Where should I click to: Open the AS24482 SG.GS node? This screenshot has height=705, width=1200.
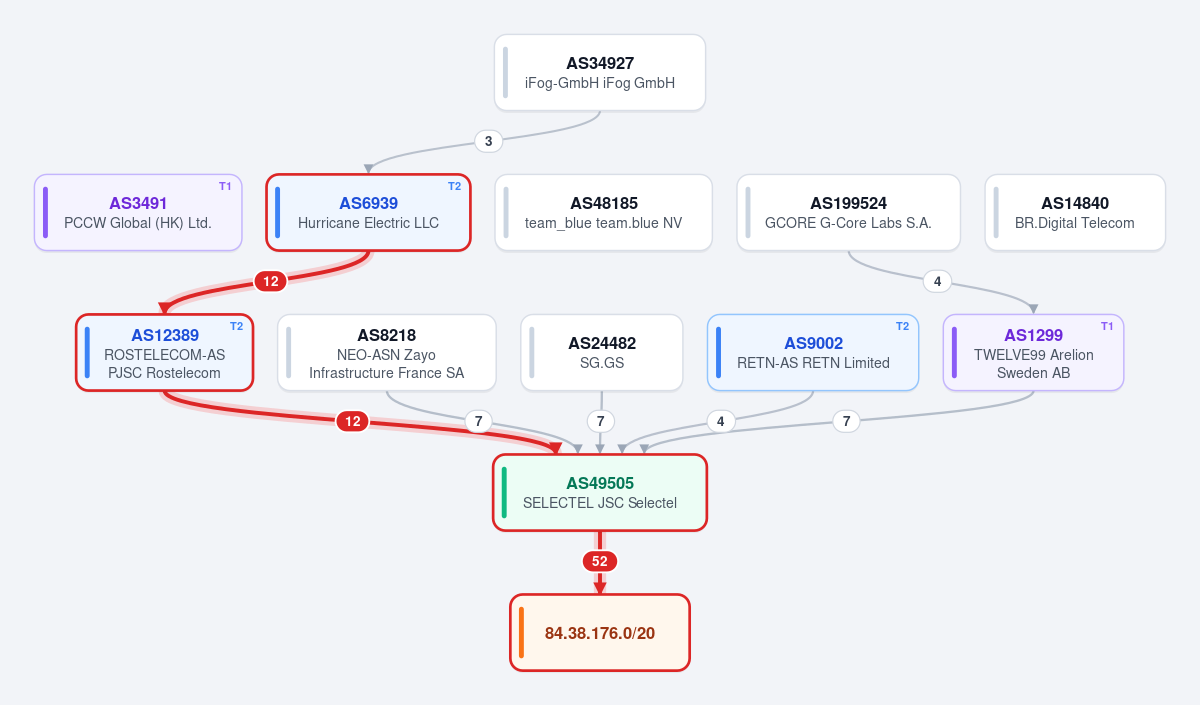coord(602,352)
